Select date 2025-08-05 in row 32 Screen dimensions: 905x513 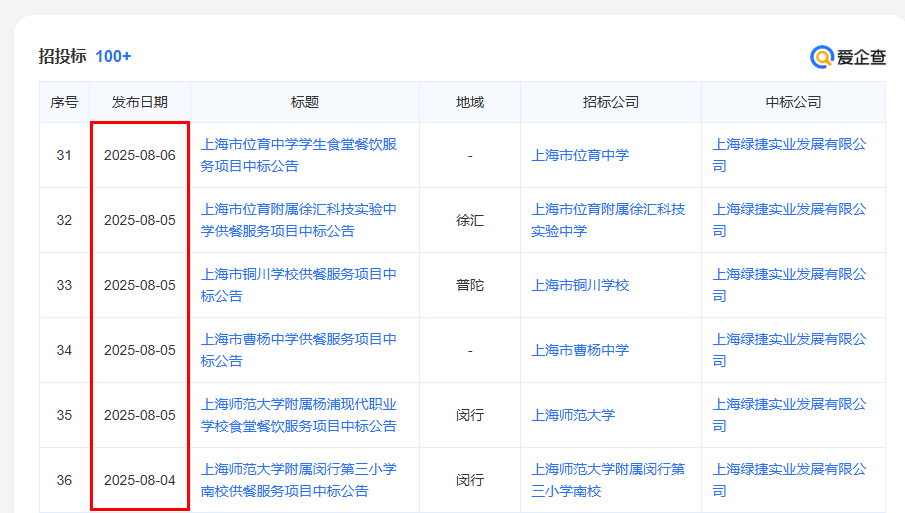pos(140,220)
